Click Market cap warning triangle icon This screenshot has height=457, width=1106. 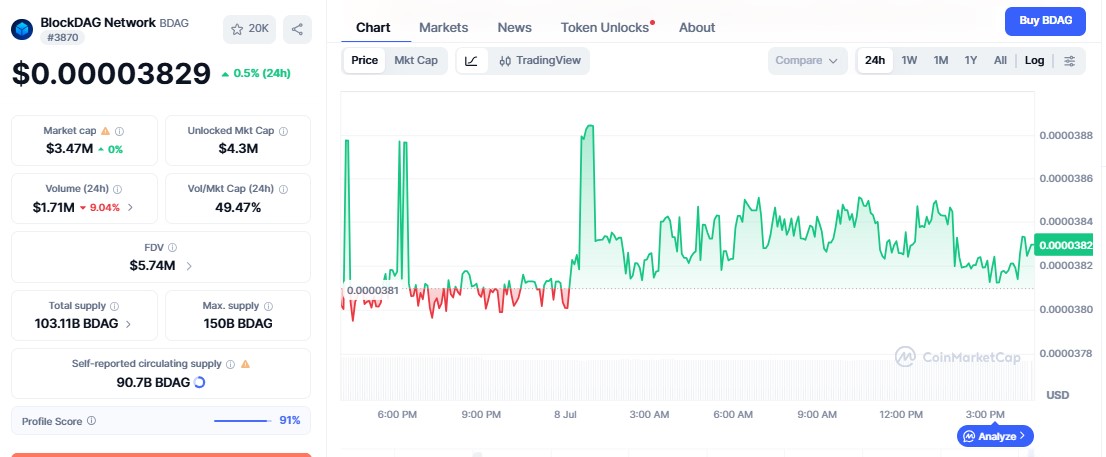point(105,131)
